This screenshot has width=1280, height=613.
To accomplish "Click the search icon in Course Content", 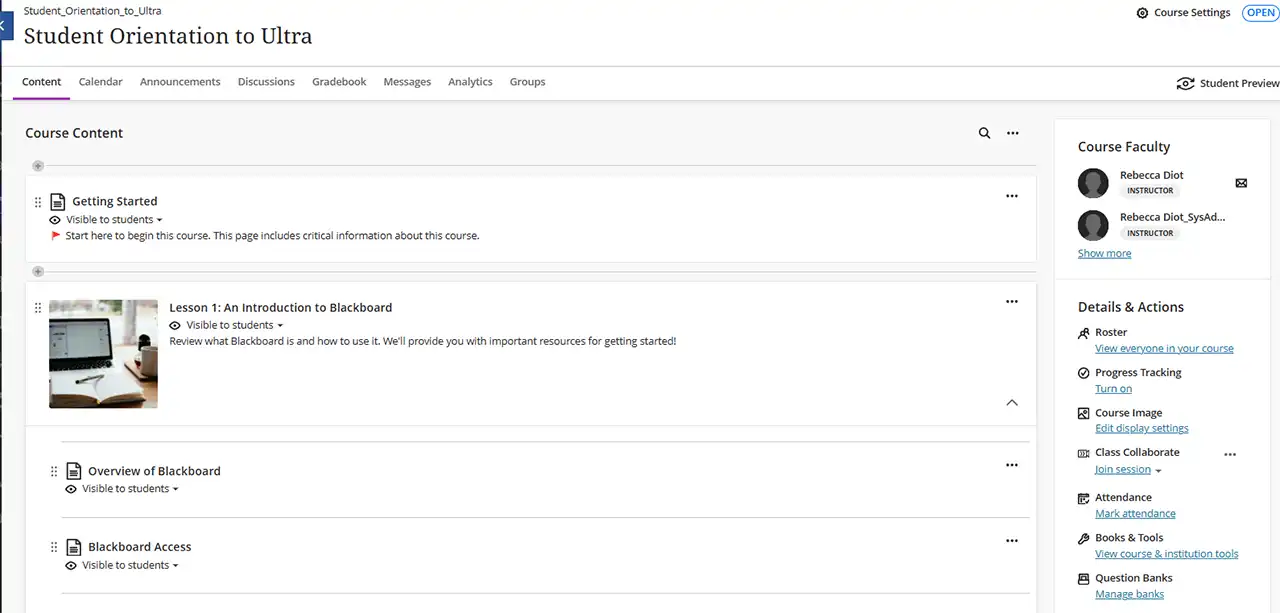I will point(984,133).
